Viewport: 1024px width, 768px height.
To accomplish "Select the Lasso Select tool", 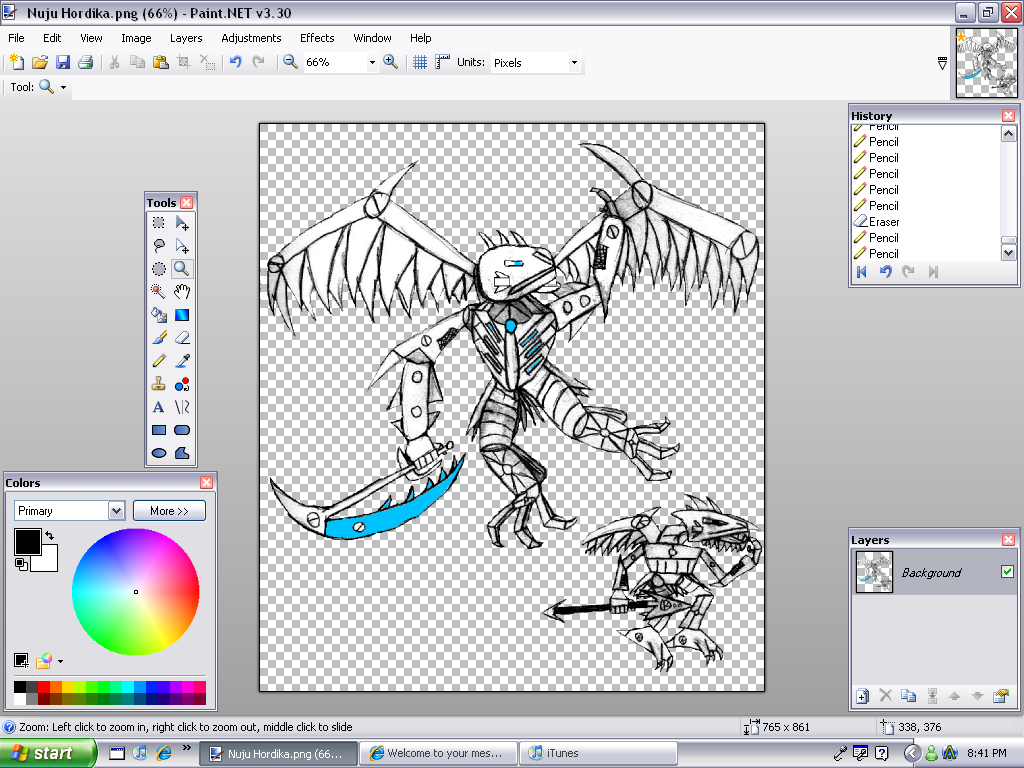I will 158,245.
